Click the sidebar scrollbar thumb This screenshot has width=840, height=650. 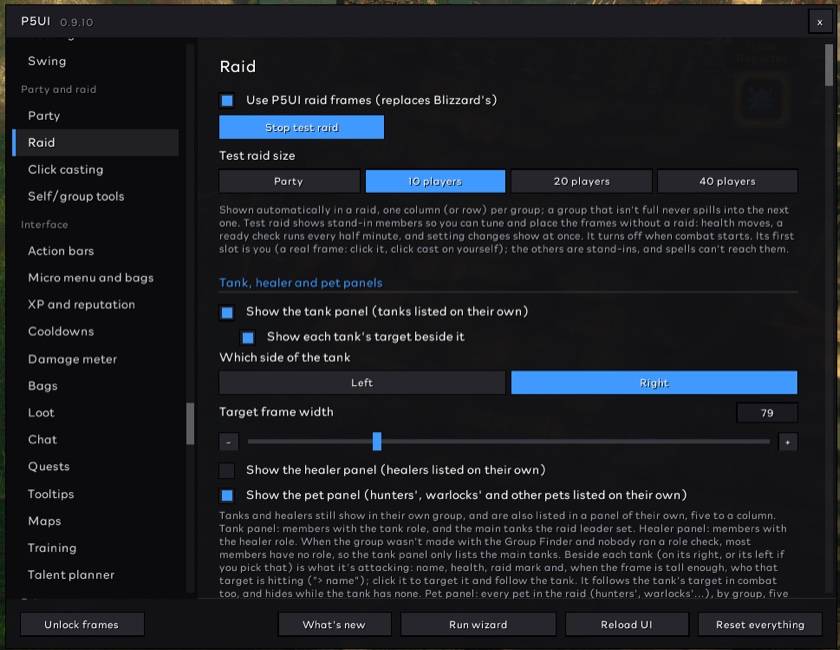coord(190,424)
